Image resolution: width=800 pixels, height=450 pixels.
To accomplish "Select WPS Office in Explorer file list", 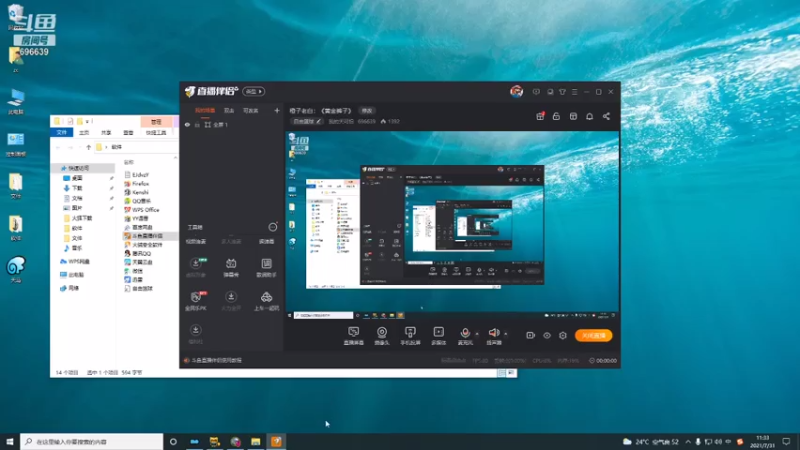I will point(142,210).
